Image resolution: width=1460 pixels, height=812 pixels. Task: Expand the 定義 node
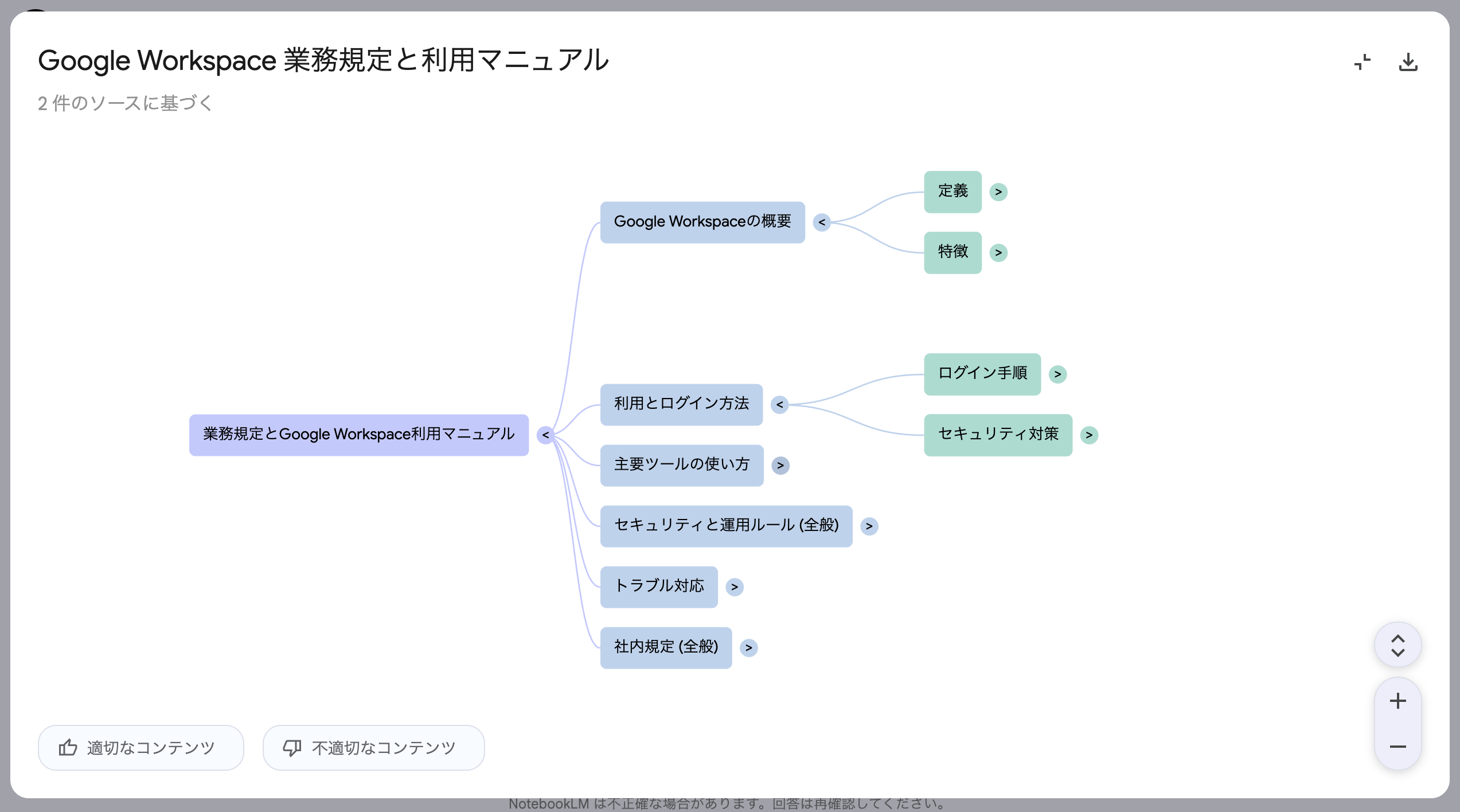(999, 192)
